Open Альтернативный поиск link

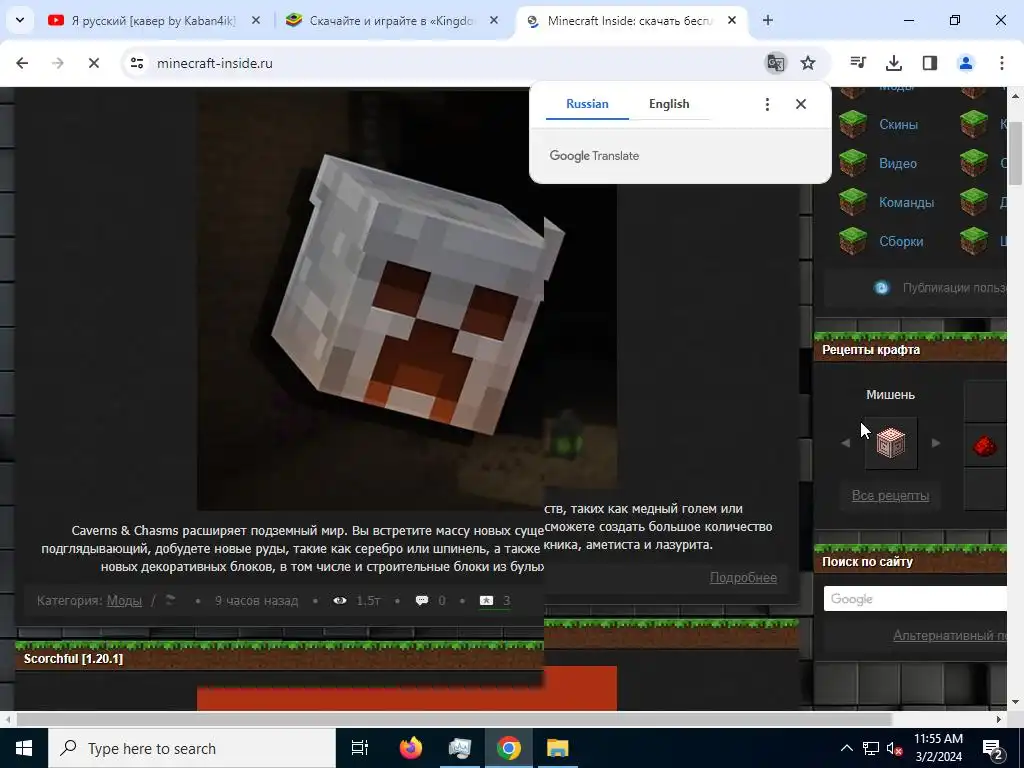coord(950,635)
